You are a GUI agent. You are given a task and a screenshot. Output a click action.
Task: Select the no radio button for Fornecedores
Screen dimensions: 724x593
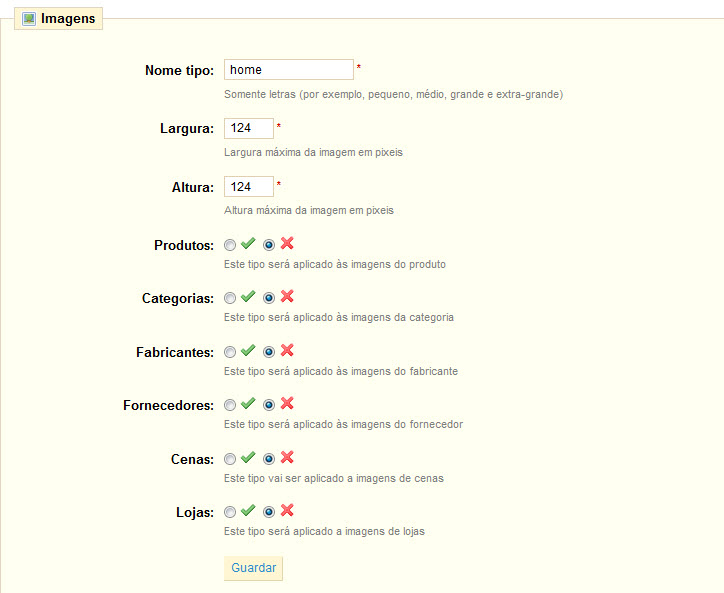point(269,405)
